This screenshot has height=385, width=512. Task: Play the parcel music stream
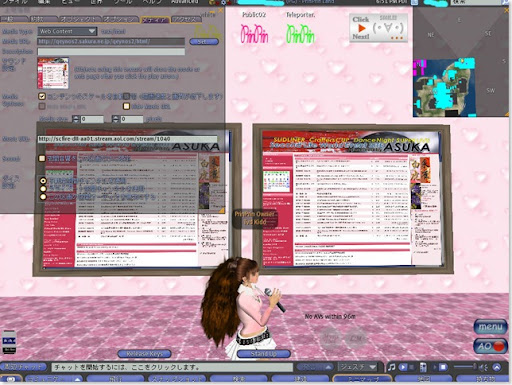point(403,367)
